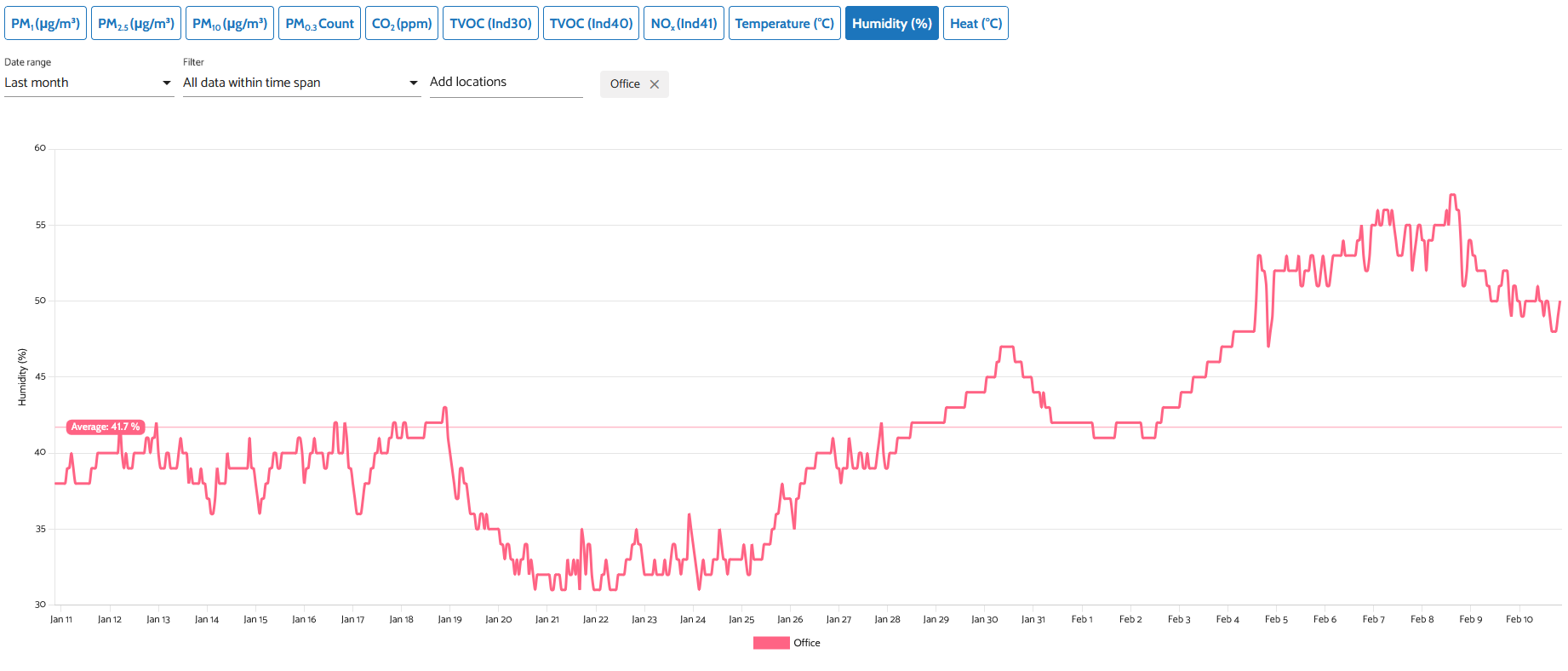Select the Humidity (%) tab
Viewport: 1568px width, 671px height.
891,24
